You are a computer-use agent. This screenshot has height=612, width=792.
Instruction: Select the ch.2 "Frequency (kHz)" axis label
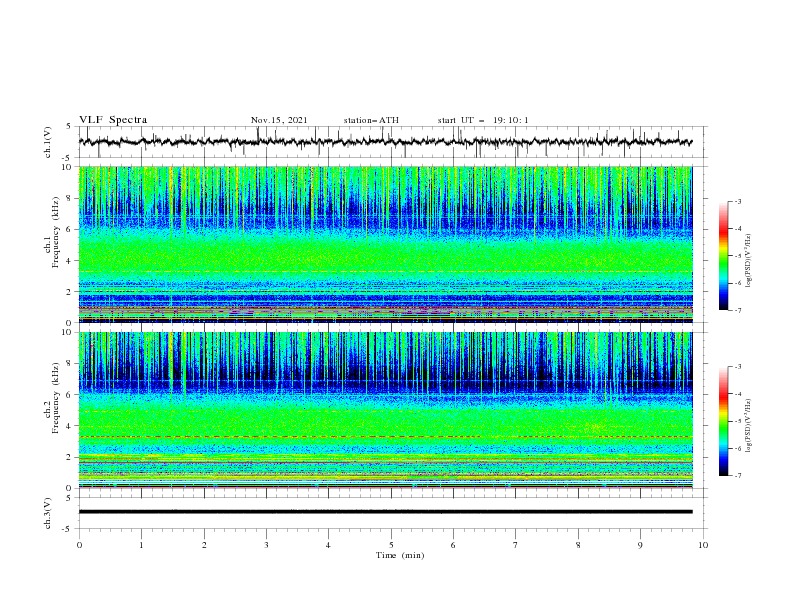(x=56, y=398)
